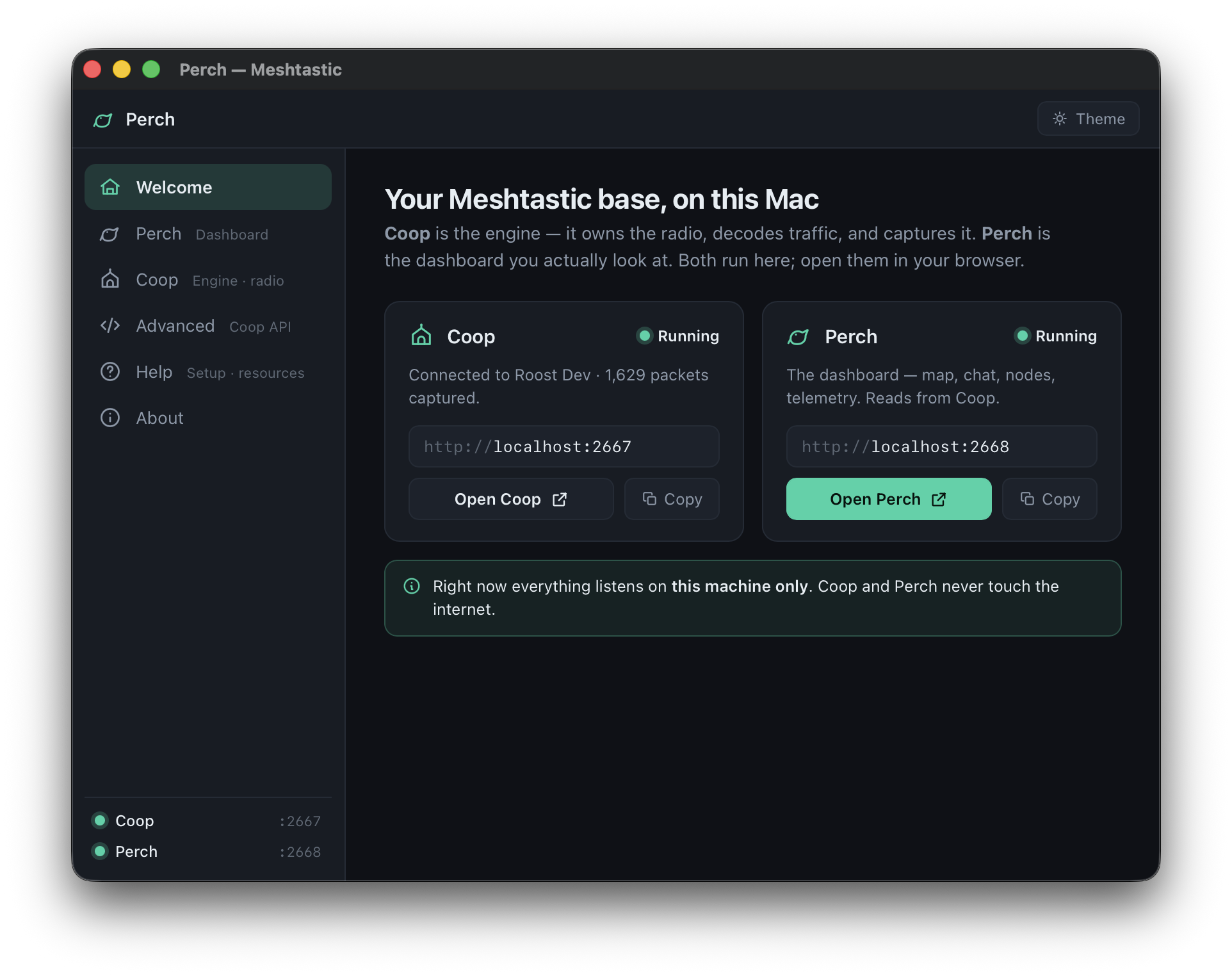Viewport: 1232px width, 976px height.
Task: Close the window with the red button
Action: coord(93,69)
